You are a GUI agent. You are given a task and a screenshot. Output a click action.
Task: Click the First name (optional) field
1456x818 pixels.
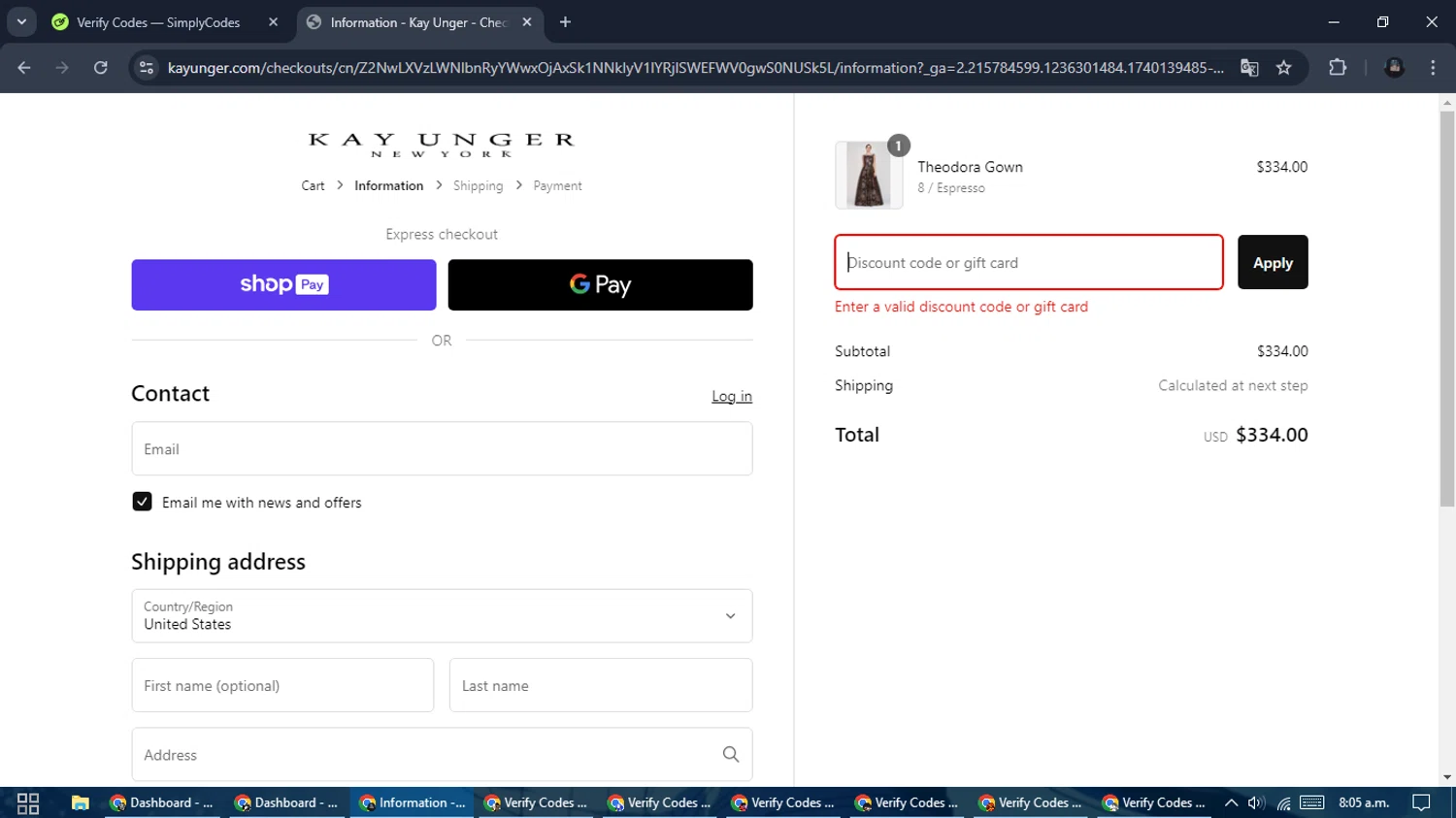point(282,685)
